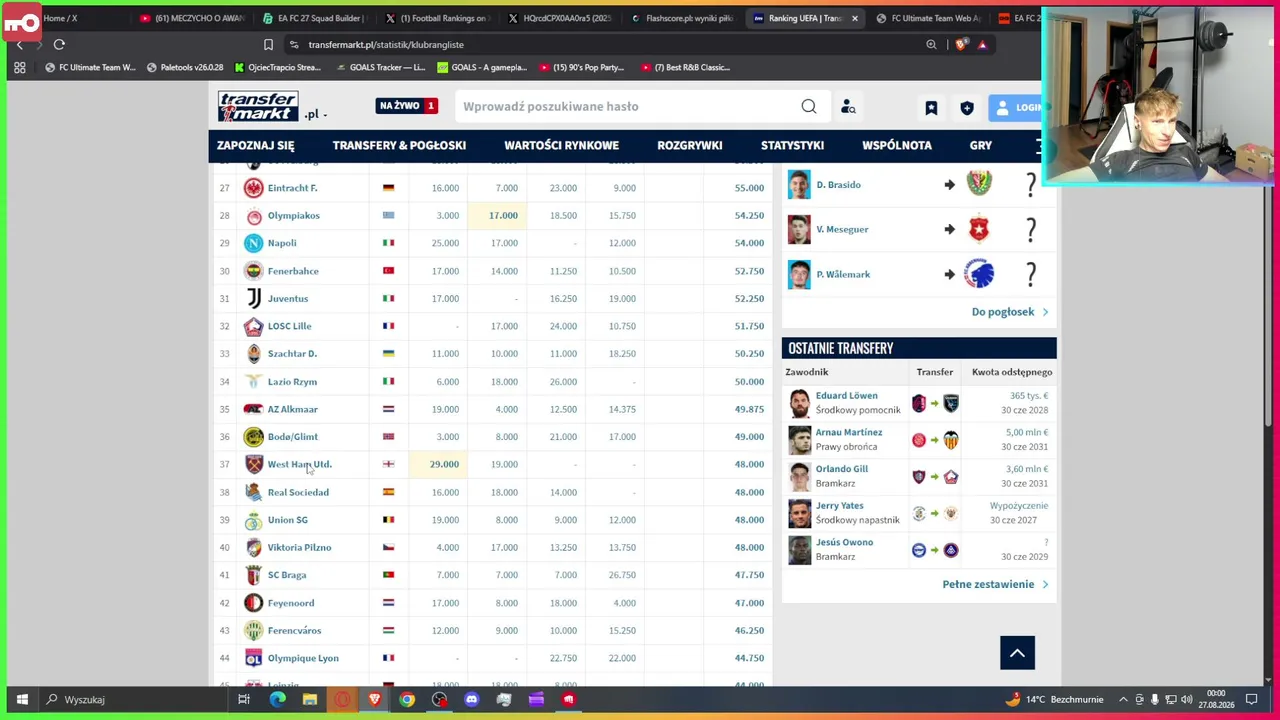Viewport: 1280px width, 720px height.
Task: Open Jerry Yates player link
Action: pos(839,506)
